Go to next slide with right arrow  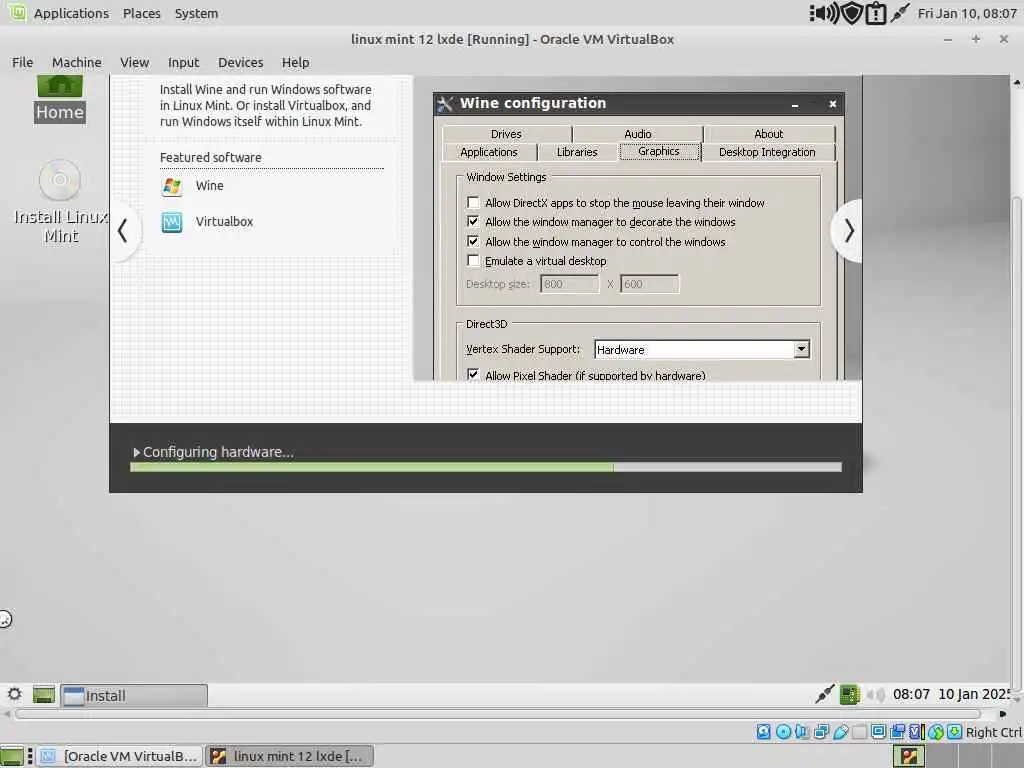click(848, 231)
